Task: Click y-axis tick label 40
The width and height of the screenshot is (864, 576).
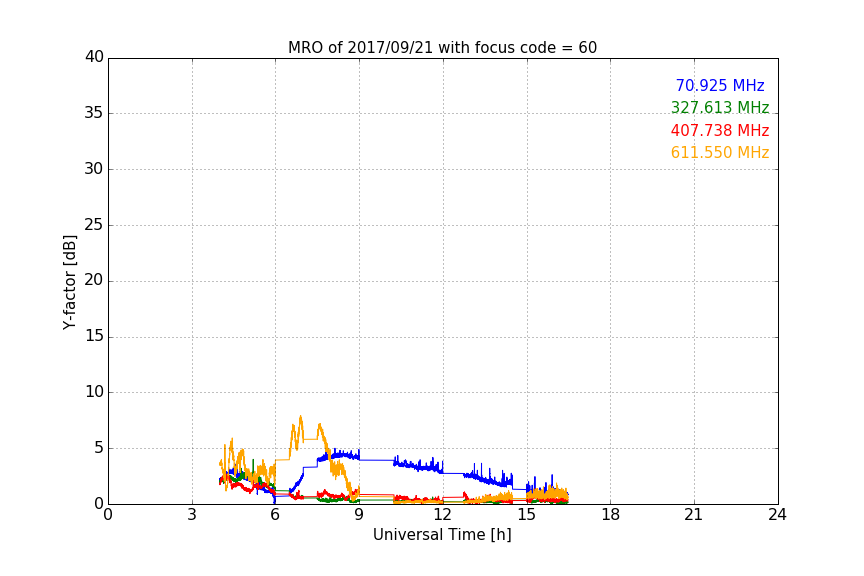Action: (94, 57)
